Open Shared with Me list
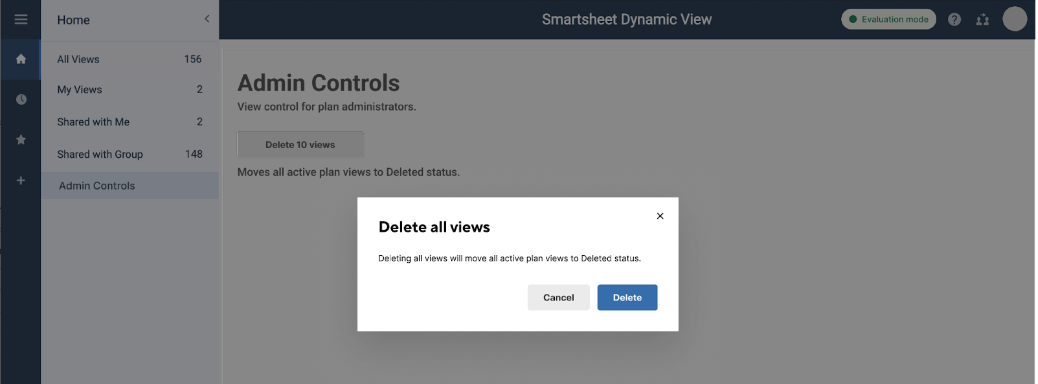The image size is (1038, 384). click(130, 122)
